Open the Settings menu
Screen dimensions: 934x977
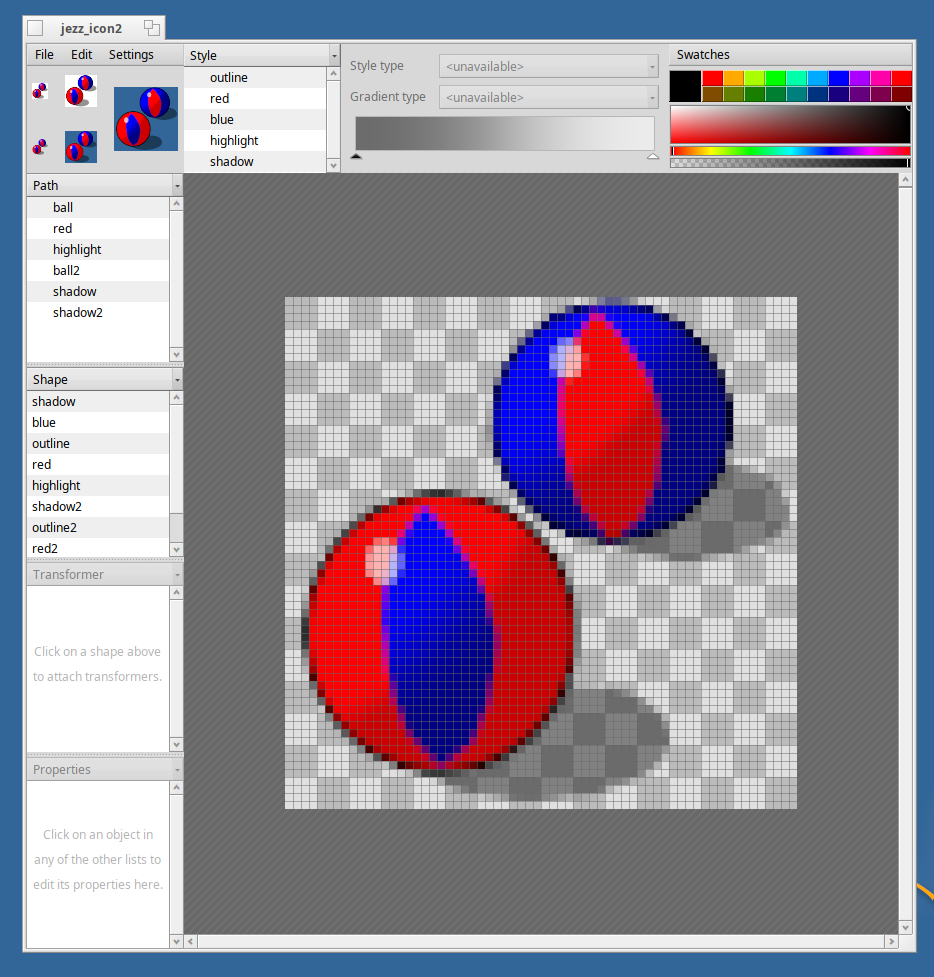131,54
